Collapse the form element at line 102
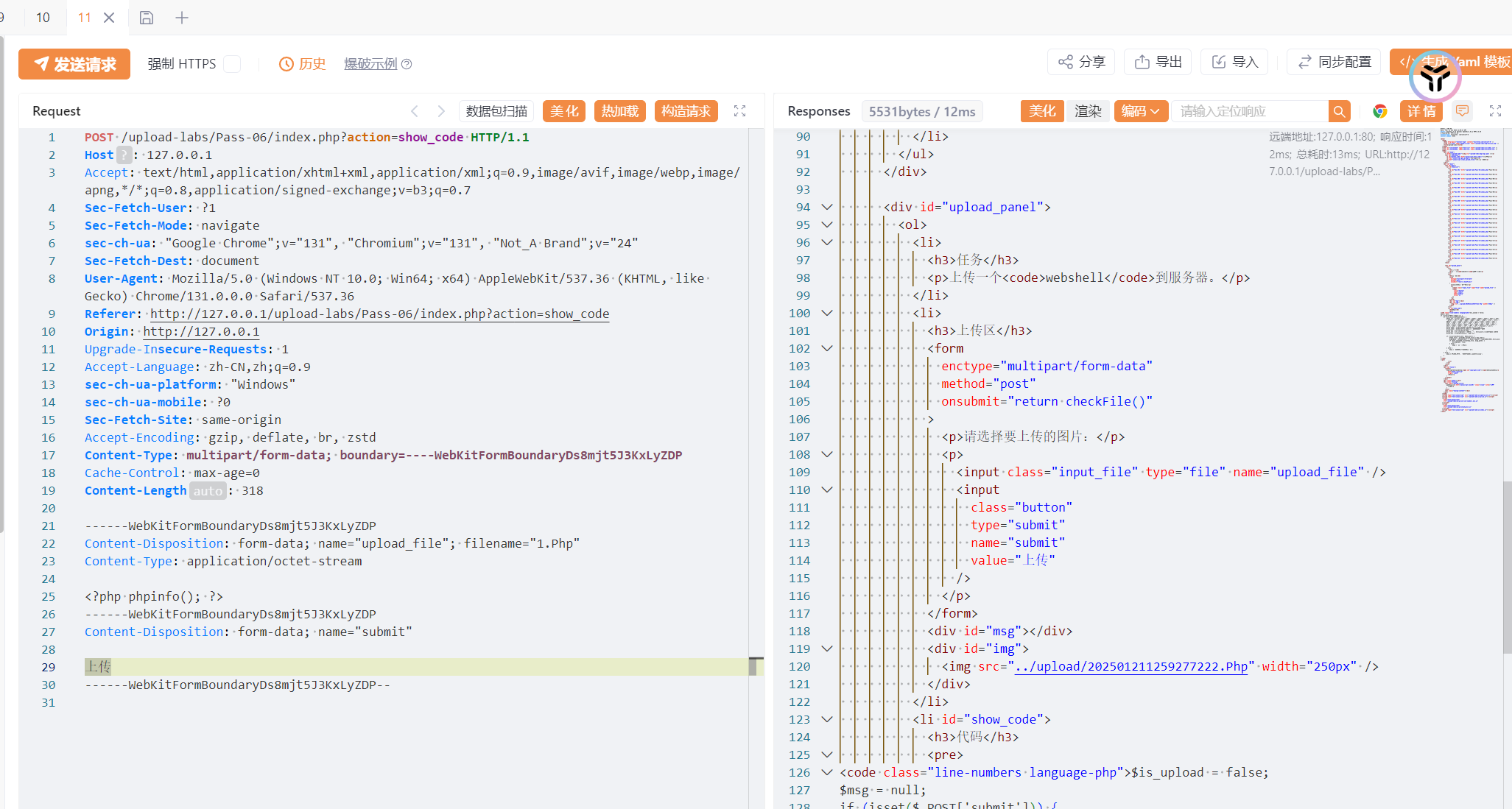 pos(827,348)
